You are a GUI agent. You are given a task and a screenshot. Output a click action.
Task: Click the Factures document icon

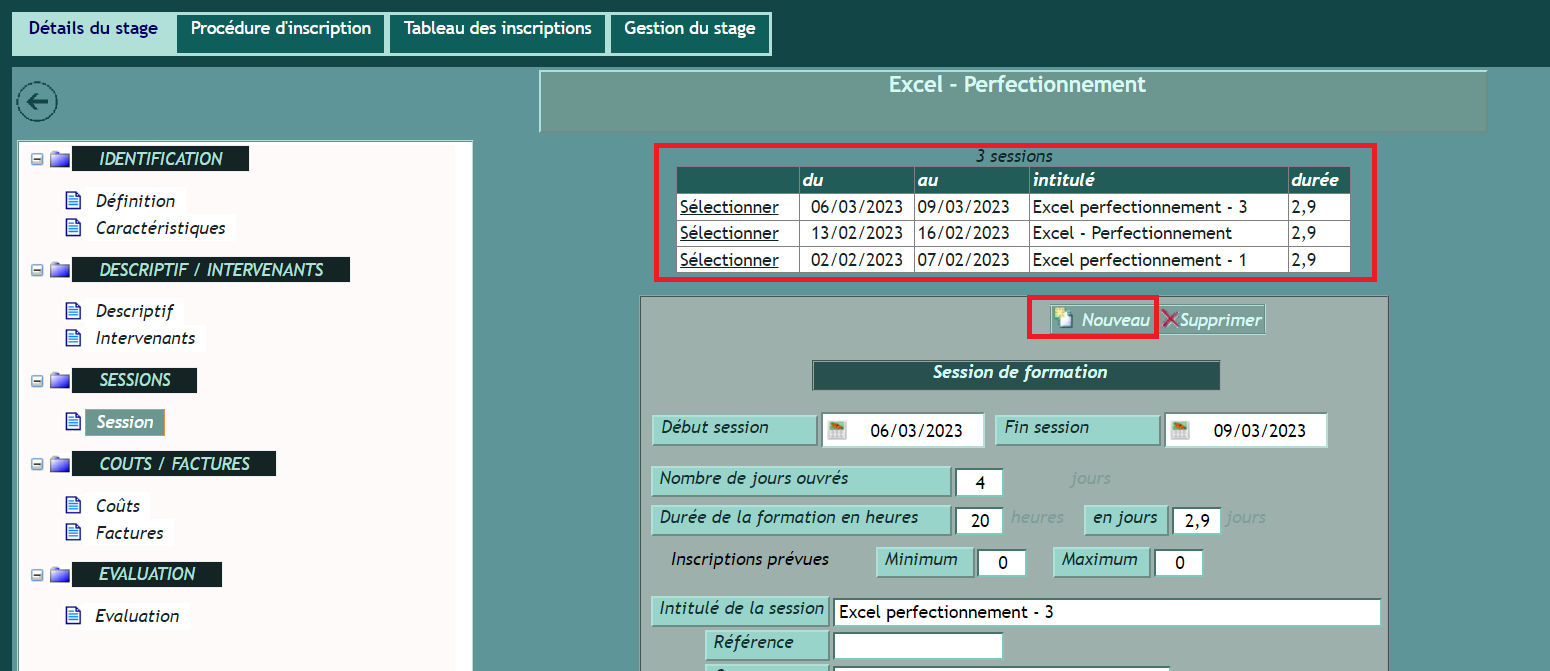click(73, 533)
